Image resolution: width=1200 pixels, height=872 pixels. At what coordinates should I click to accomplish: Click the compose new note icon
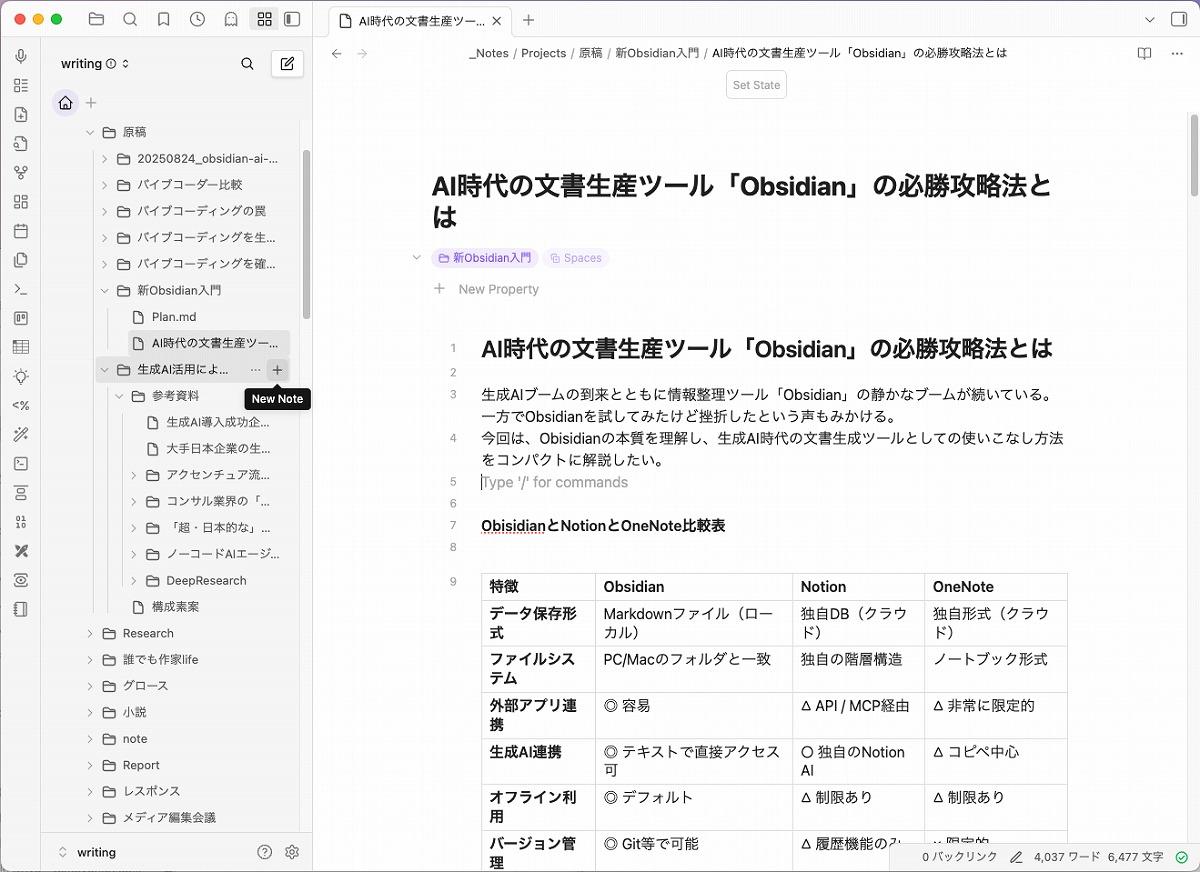click(287, 64)
